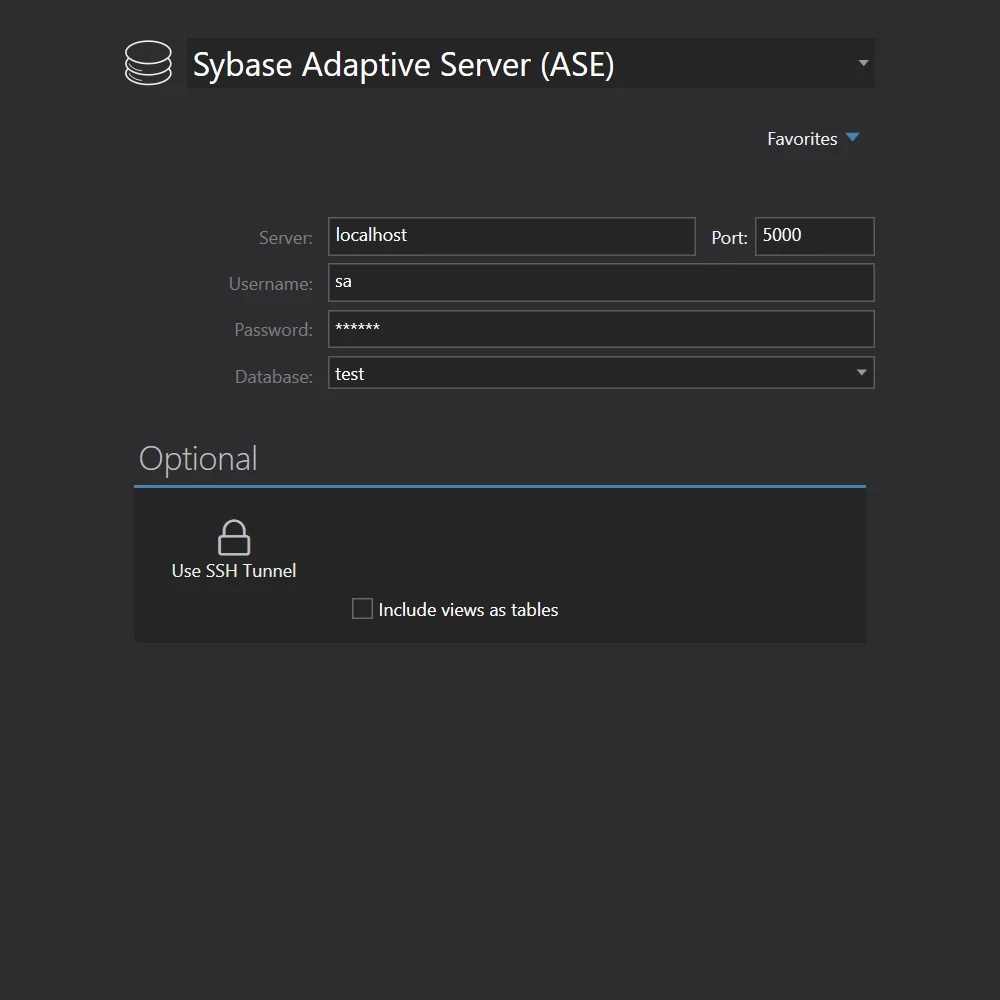1000x1000 pixels.
Task: Click the Favorites star dropdown arrow icon
Action: 853,138
